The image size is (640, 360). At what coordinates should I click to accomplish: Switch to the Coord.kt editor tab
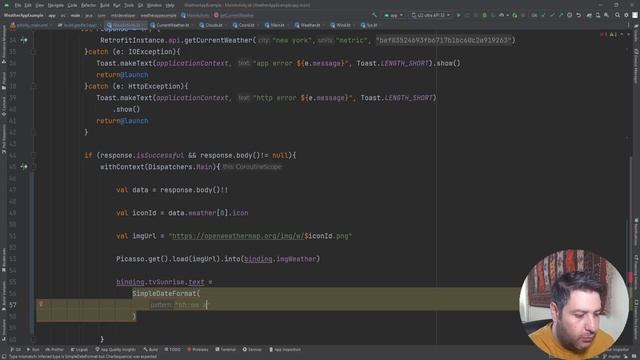244,25
